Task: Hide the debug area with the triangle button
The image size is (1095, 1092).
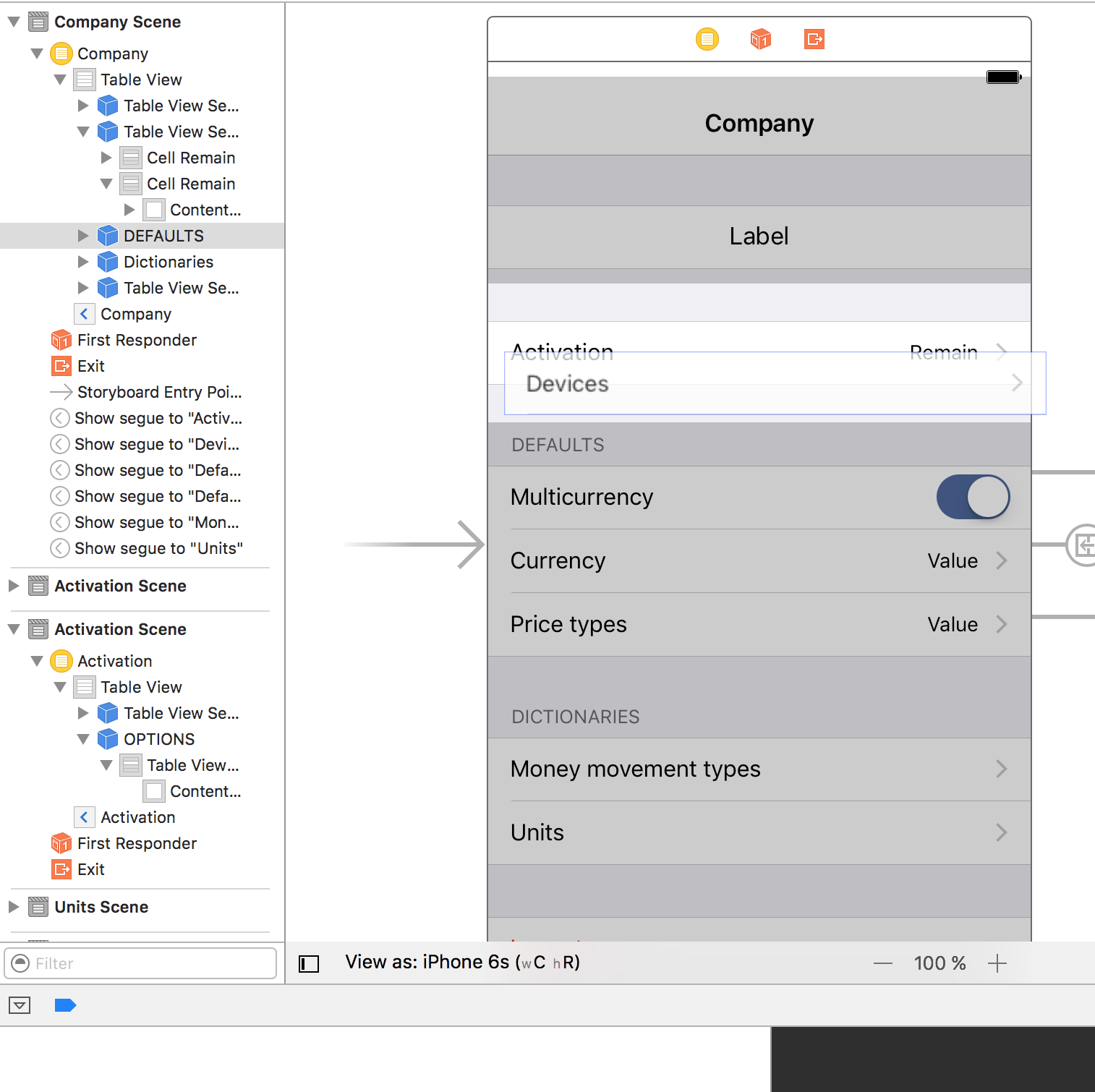Action: [20, 1005]
